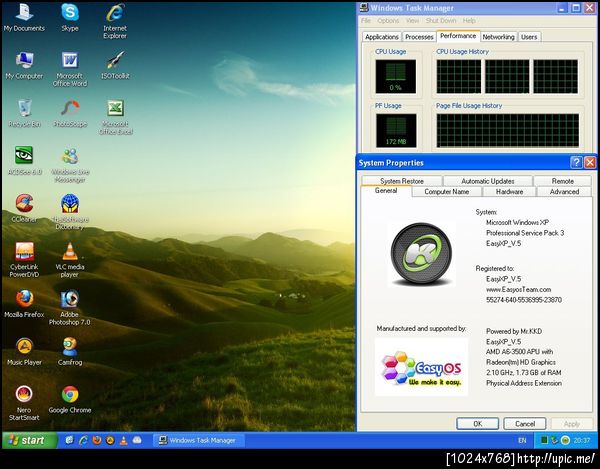Click Firefox icon in quick launch bar
600x469 pixels.
97,440
